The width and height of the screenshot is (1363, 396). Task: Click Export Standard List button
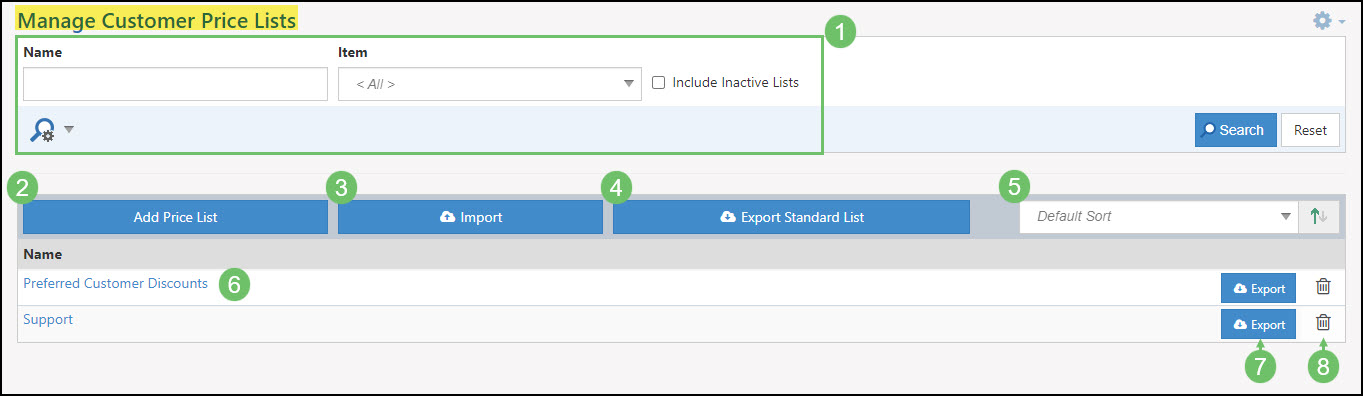tap(791, 217)
